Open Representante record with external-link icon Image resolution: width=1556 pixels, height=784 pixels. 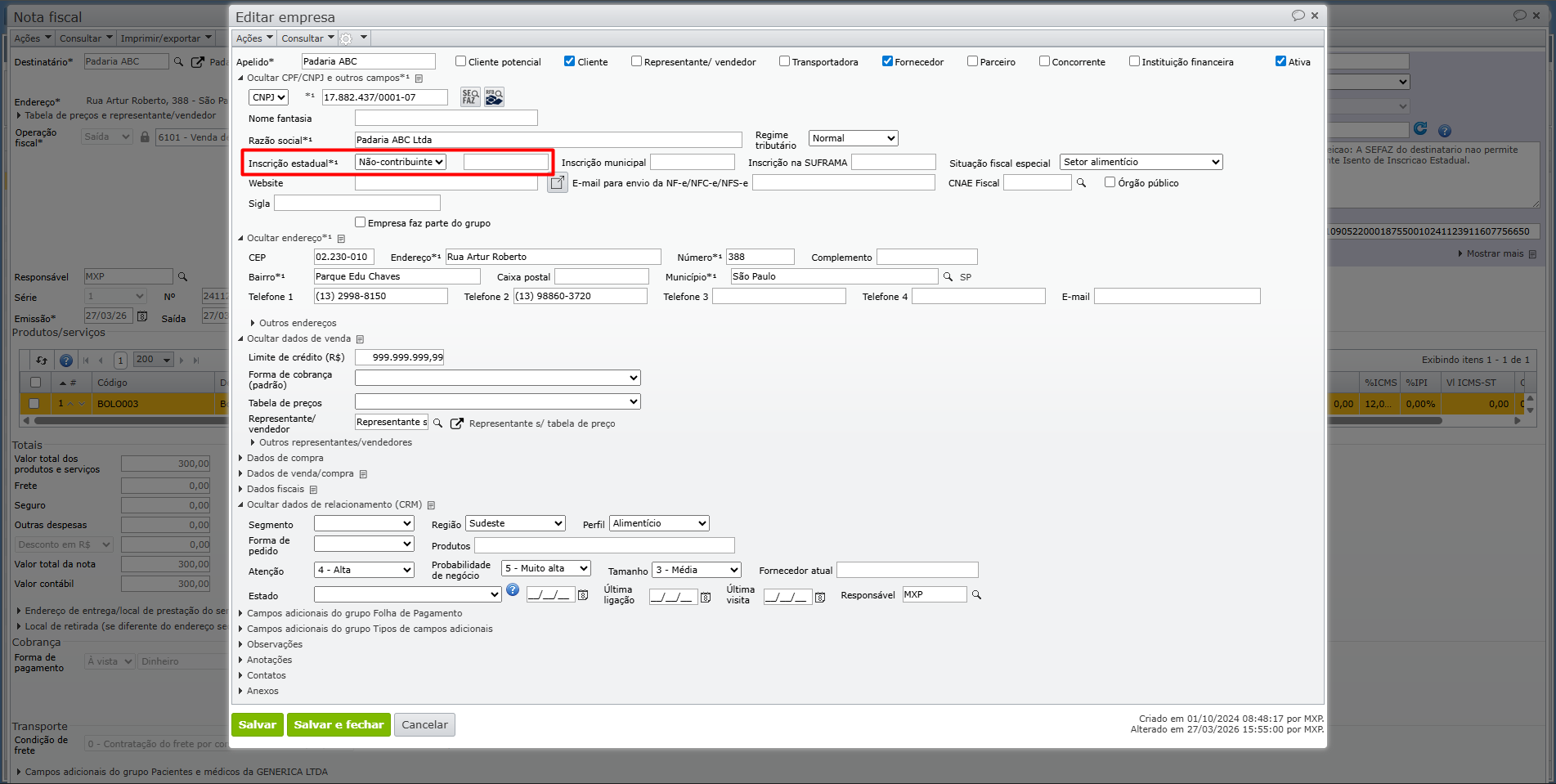457,423
